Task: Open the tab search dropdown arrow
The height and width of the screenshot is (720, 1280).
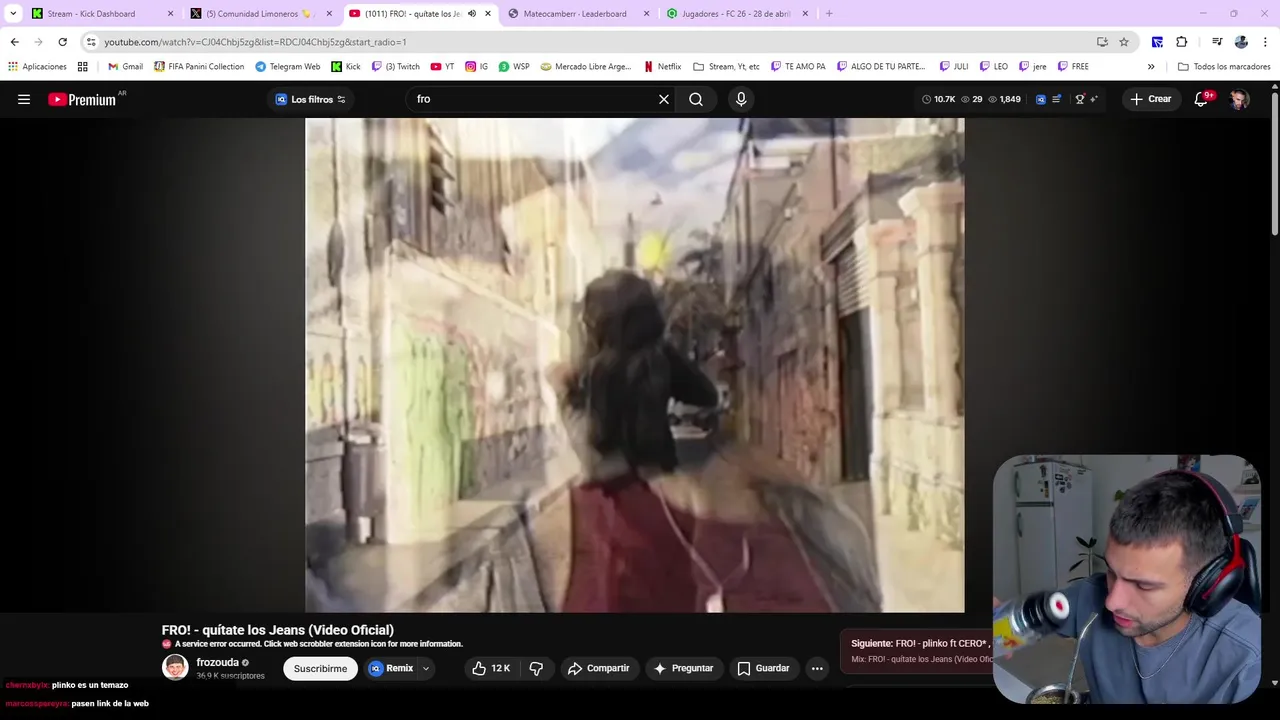Action: pos(13,14)
